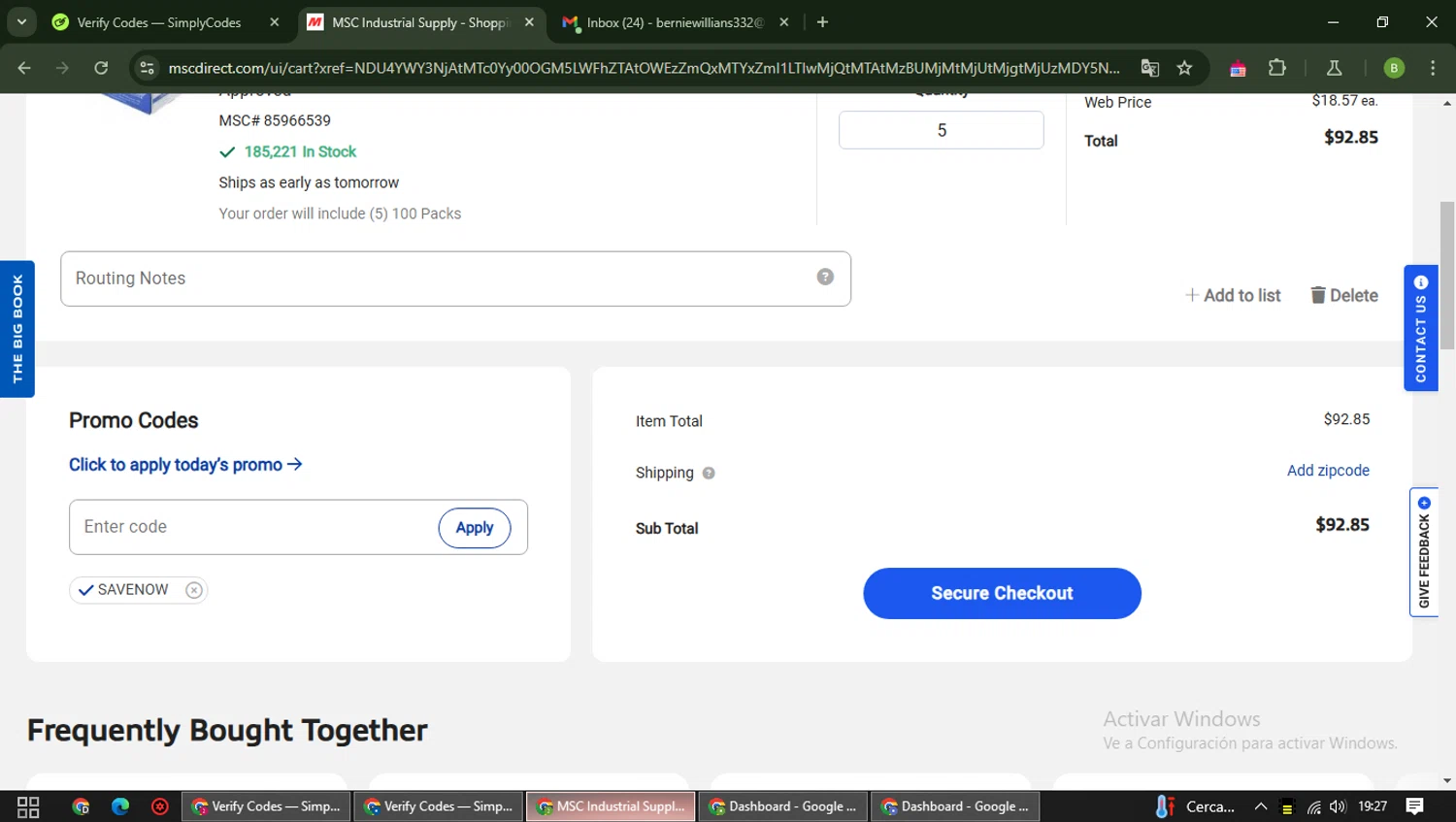The height and width of the screenshot is (822, 1456).
Task: Open the network status tray icon
Action: (1313, 806)
